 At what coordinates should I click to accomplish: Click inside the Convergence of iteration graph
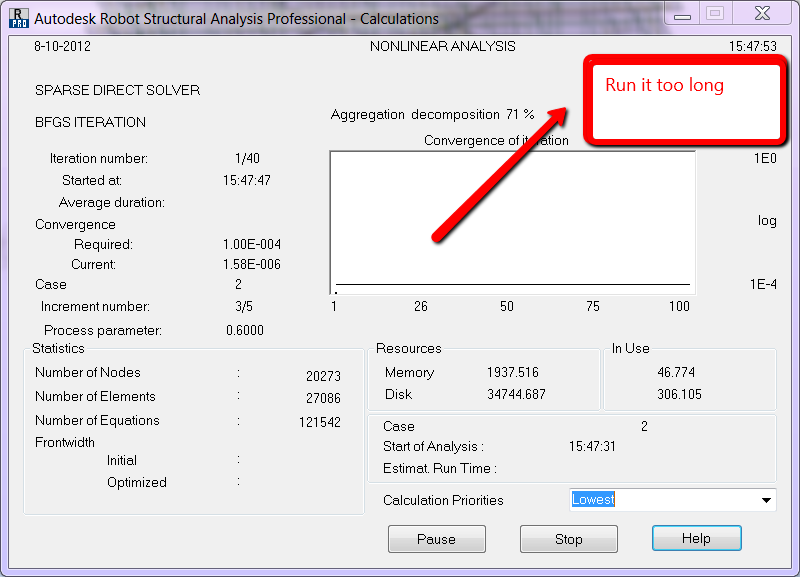point(513,222)
